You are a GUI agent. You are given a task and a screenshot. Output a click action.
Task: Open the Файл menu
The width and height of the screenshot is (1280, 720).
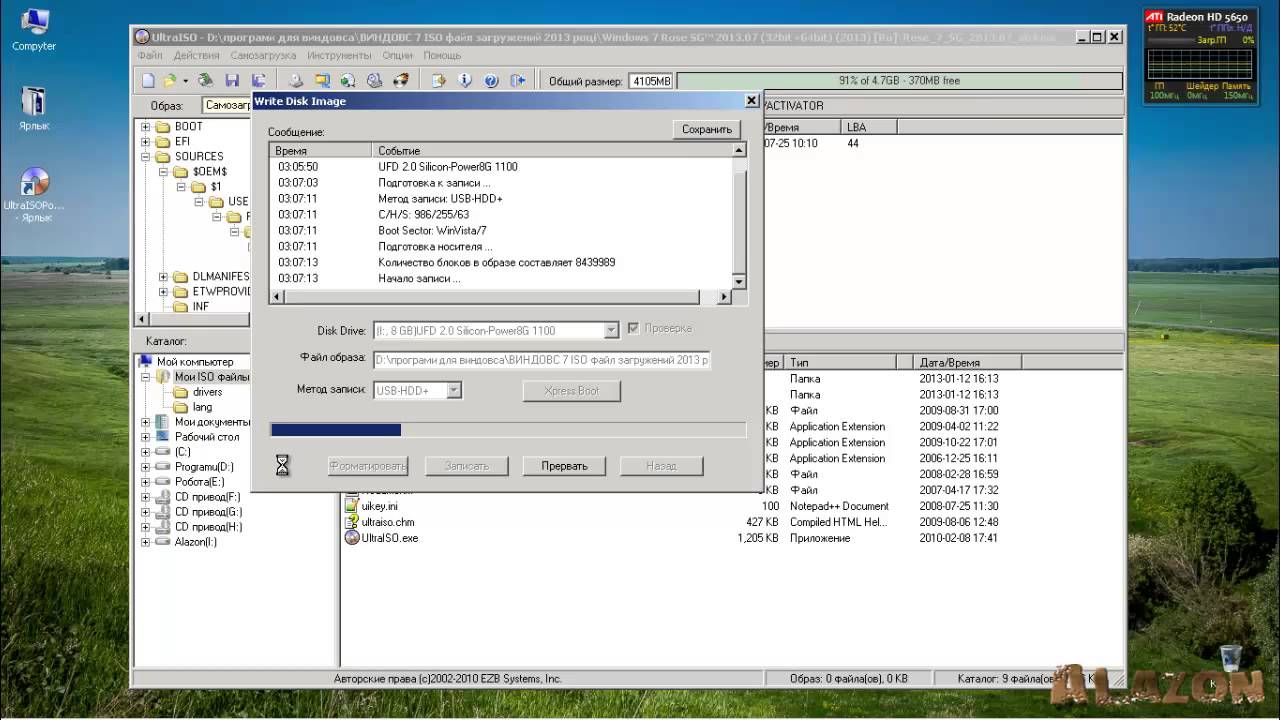(x=150, y=56)
